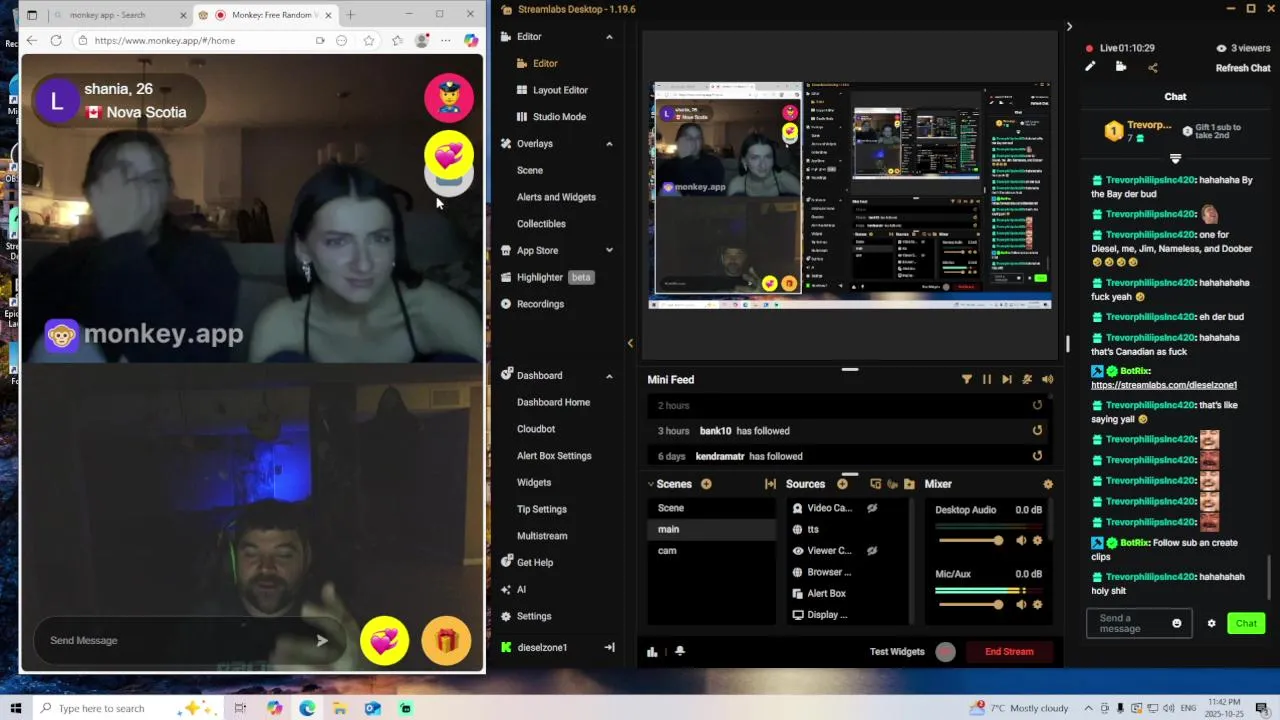The image size is (1280, 720).
Task: Click End Stream button
Action: 1009,652
